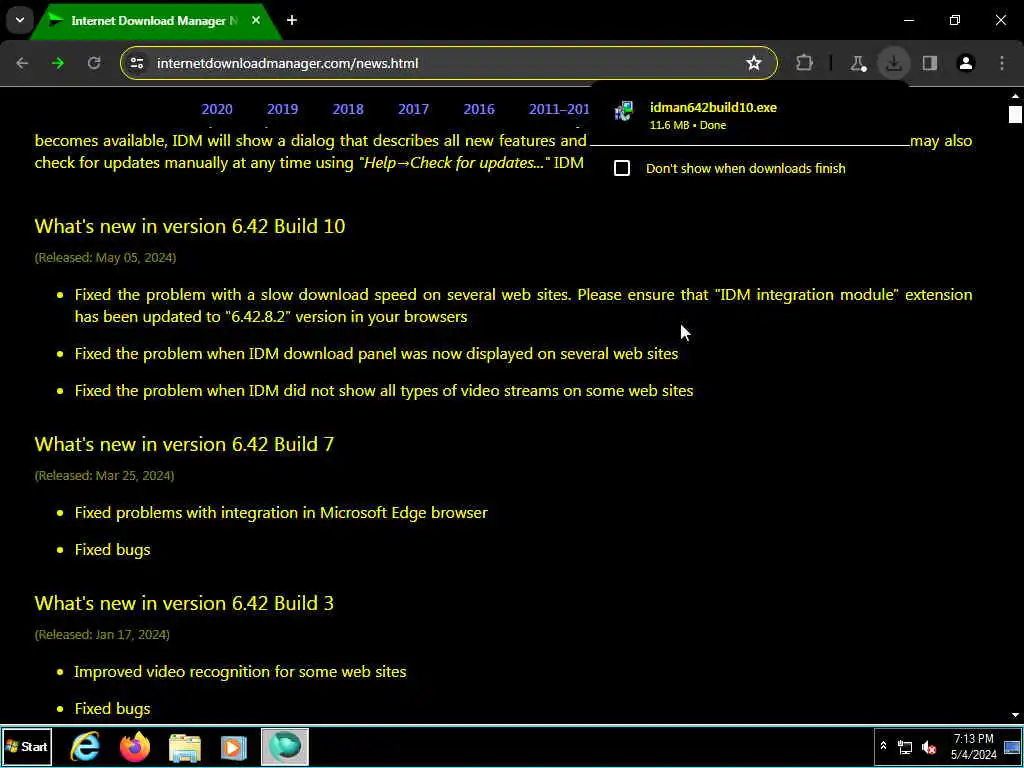The image size is (1024, 768).
Task: Open a new browser tab
Action: click(291, 21)
